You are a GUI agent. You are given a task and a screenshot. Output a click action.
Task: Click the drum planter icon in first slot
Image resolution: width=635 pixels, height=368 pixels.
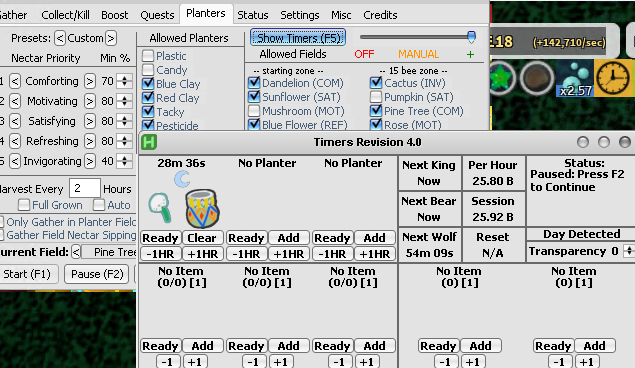pyautogui.click(x=202, y=209)
